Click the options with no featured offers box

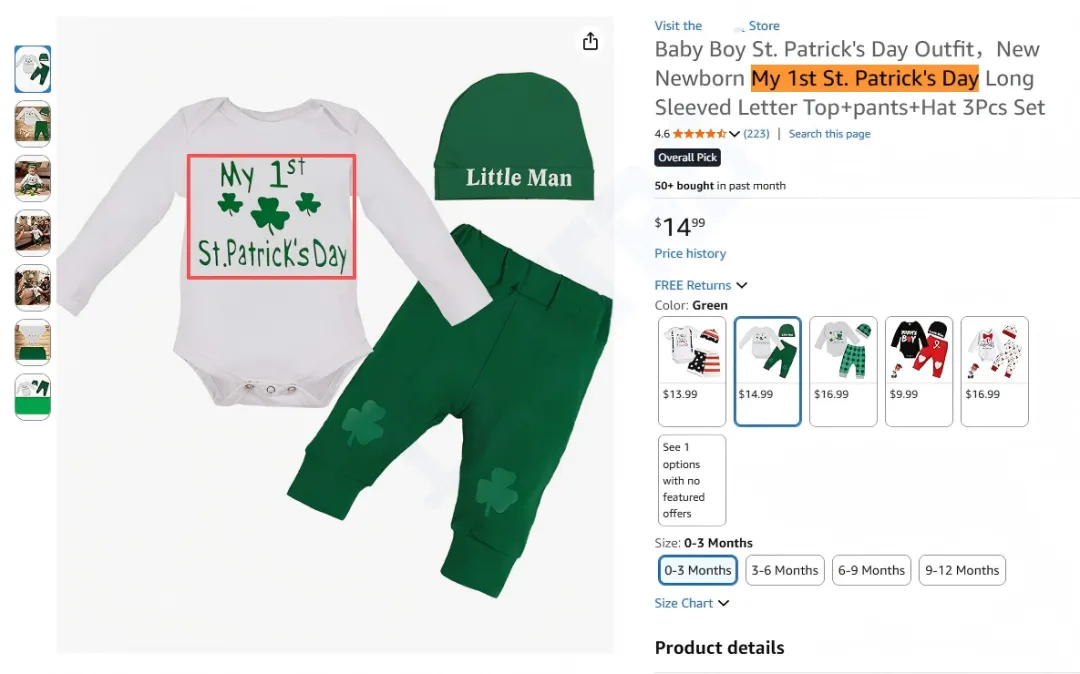(x=692, y=480)
